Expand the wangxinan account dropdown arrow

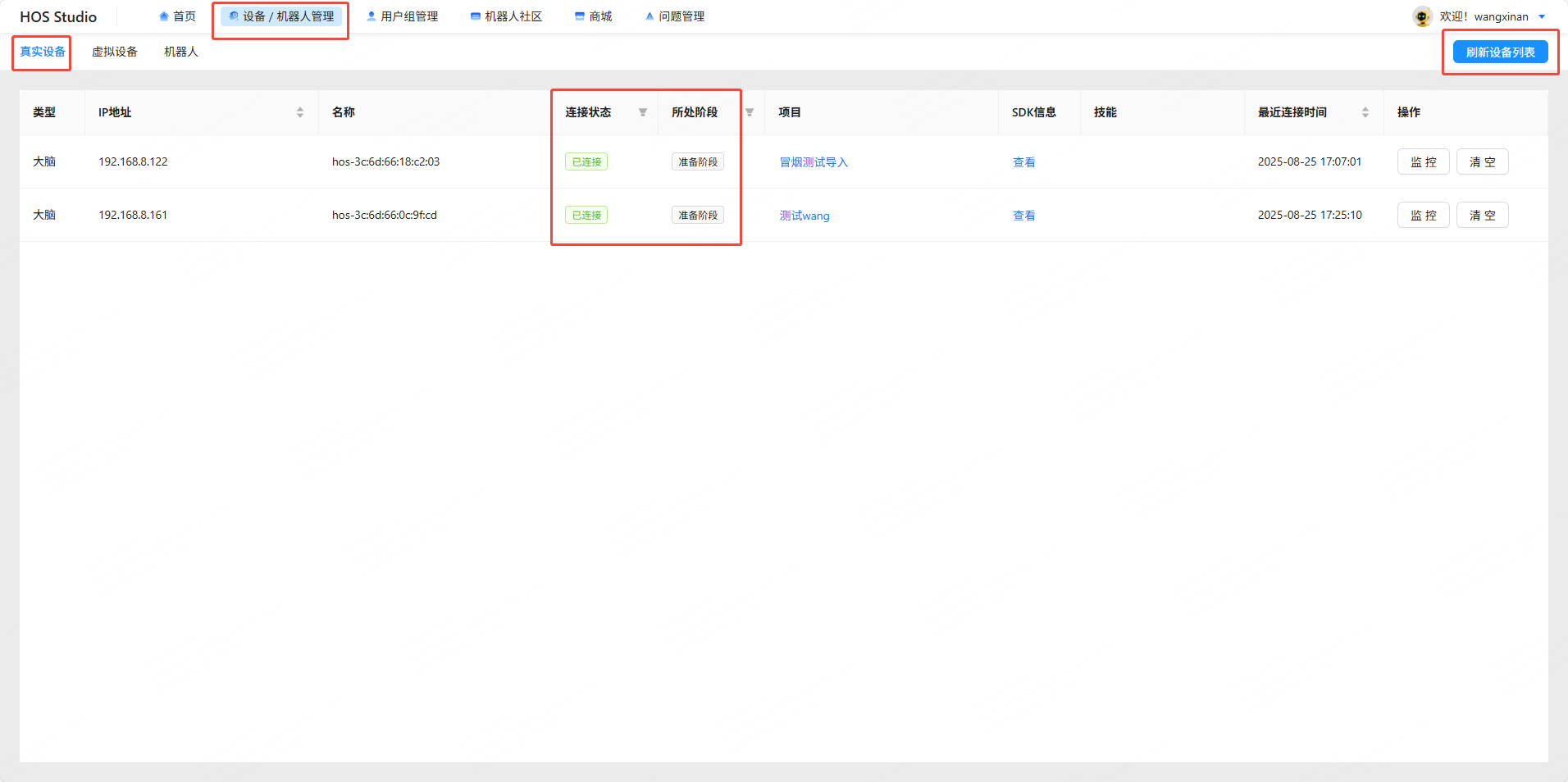(x=1542, y=16)
